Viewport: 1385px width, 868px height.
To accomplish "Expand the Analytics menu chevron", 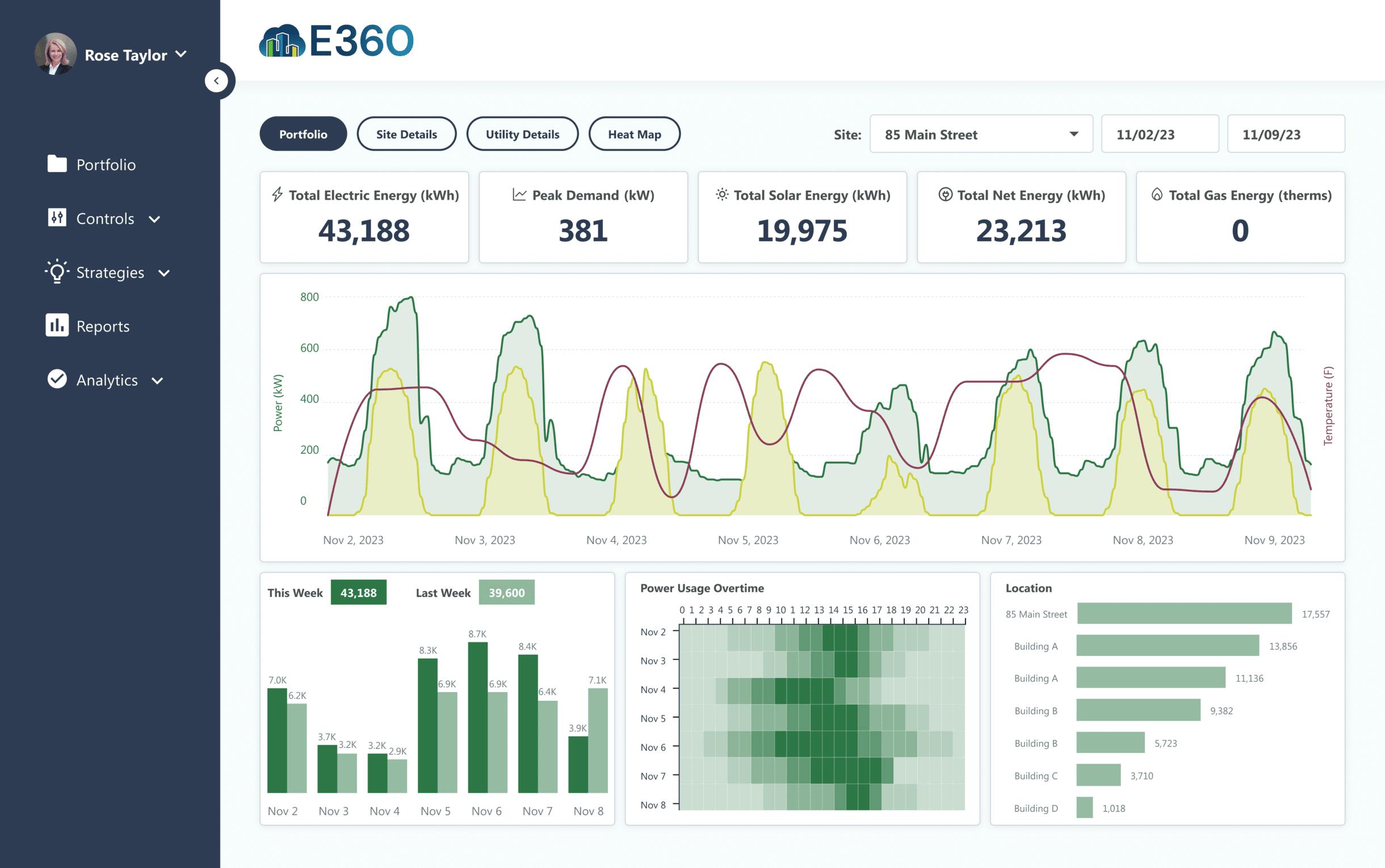I will [156, 380].
